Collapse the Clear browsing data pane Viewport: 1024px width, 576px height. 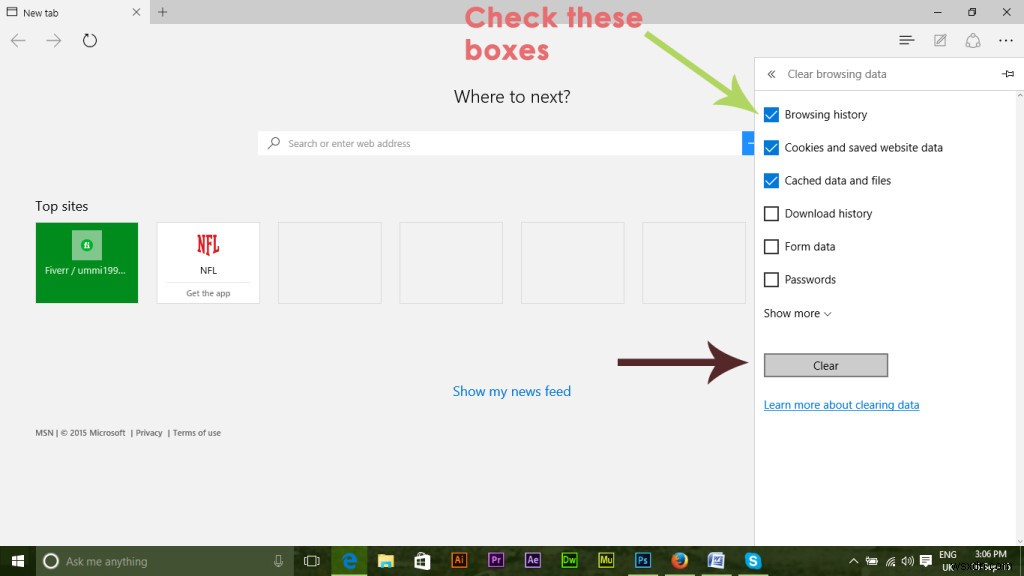coord(770,73)
